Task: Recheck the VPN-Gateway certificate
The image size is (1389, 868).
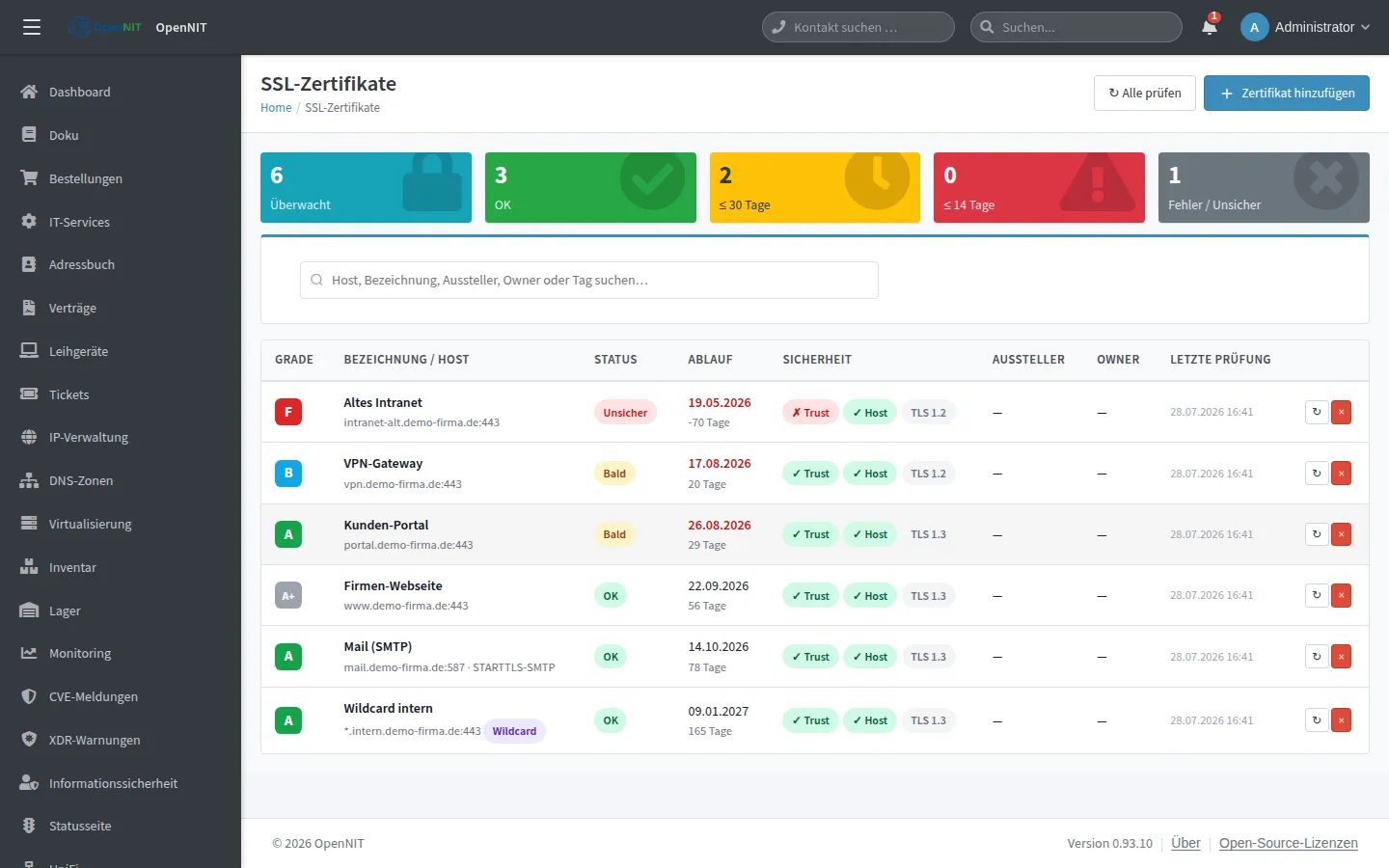Action: 1317,473
